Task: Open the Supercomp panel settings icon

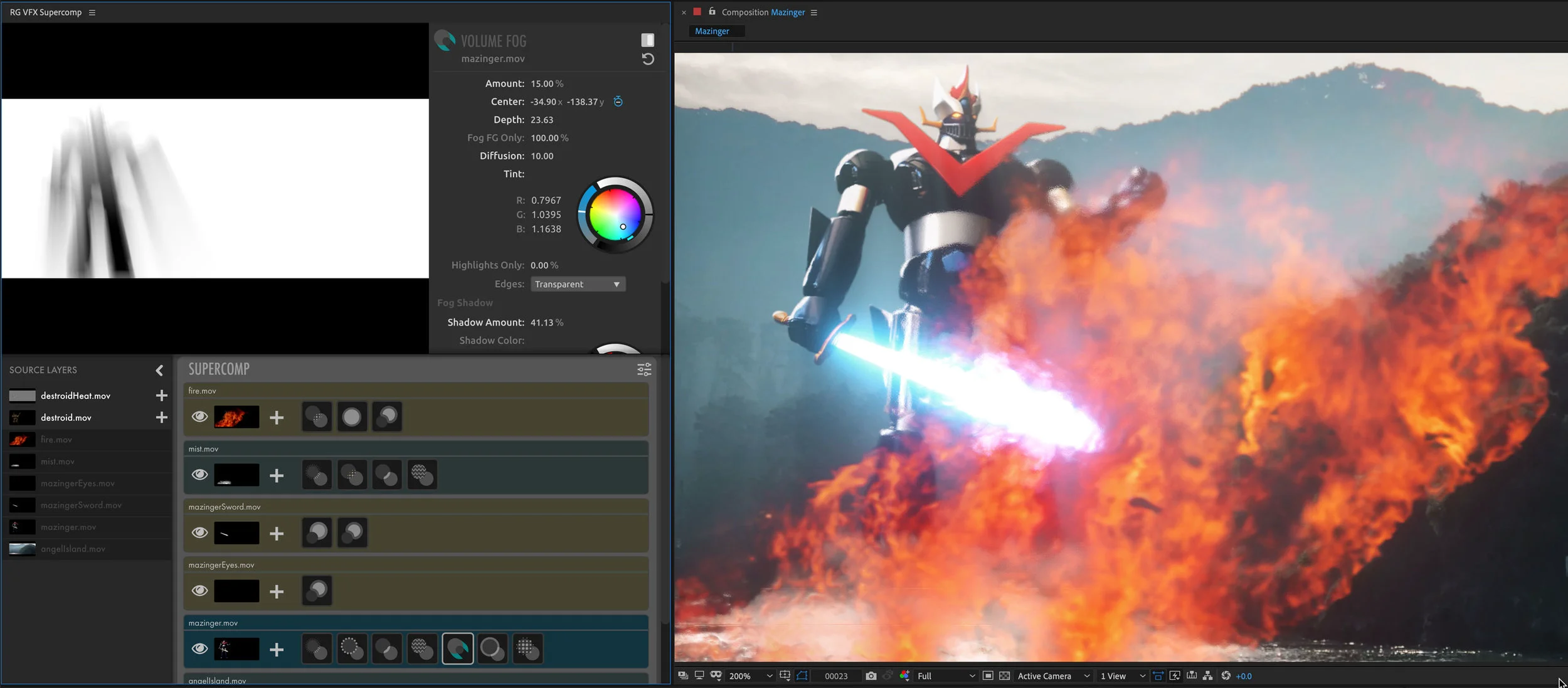Action: (645, 369)
